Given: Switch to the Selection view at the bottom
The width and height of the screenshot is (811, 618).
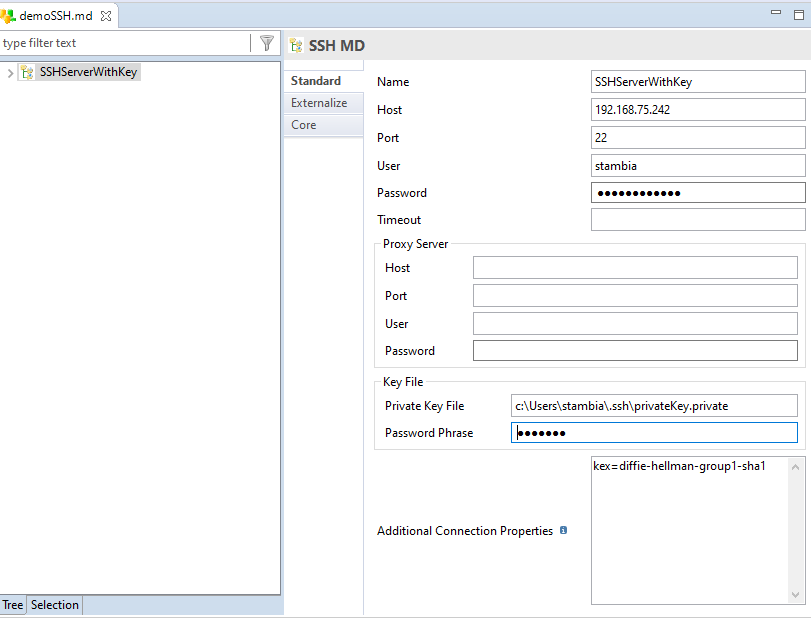Looking at the screenshot, I should pyautogui.click(x=54, y=604).
